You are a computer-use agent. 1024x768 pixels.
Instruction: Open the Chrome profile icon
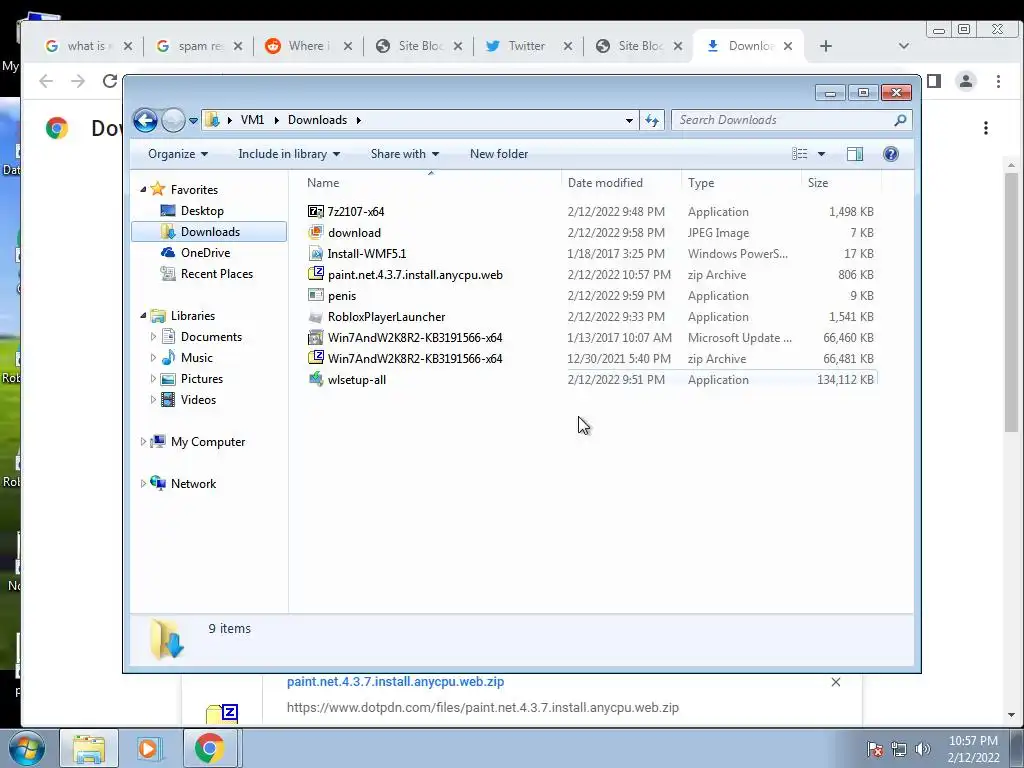[966, 81]
